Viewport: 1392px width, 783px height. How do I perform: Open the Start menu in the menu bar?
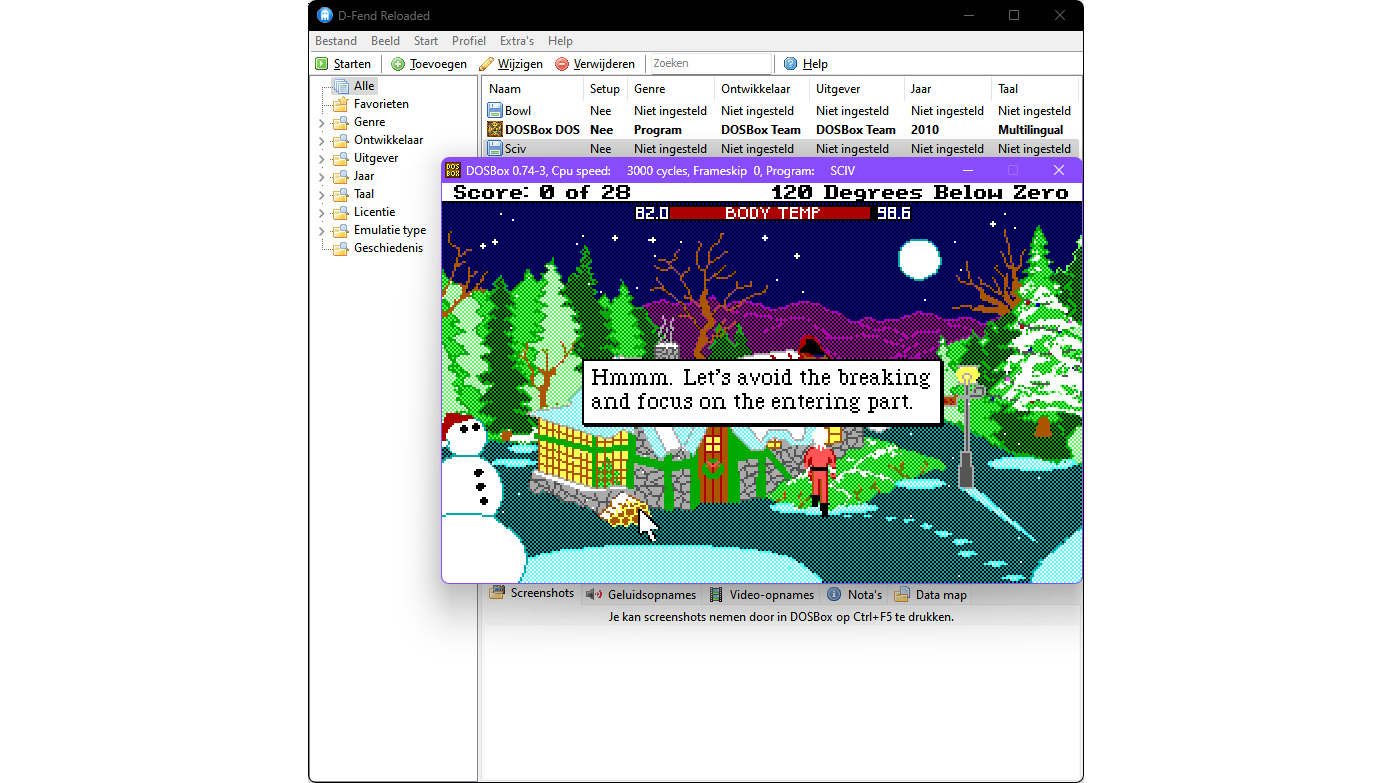coord(426,41)
